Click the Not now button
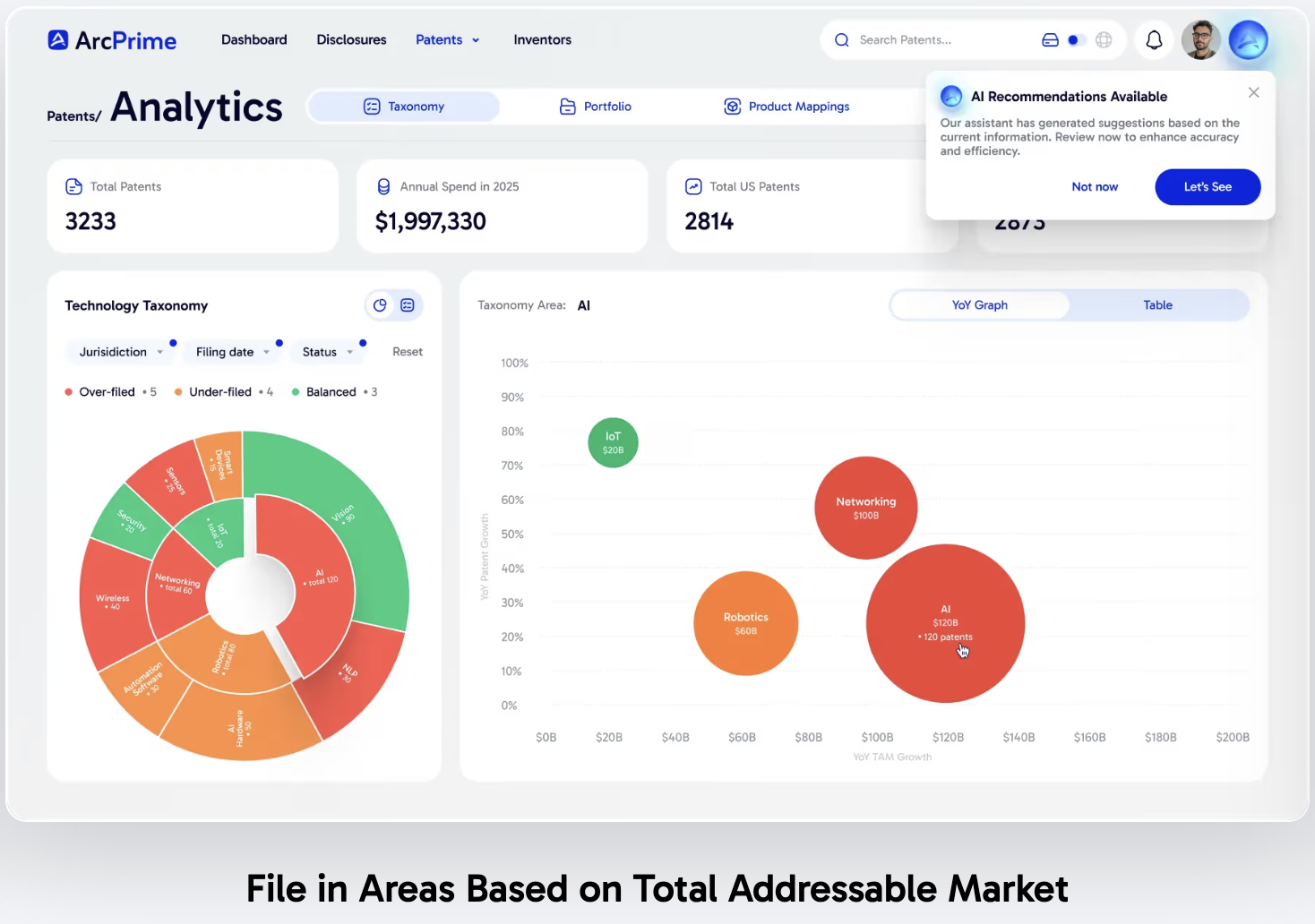1315x924 pixels. pyautogui.click(x=1095, y=187)
